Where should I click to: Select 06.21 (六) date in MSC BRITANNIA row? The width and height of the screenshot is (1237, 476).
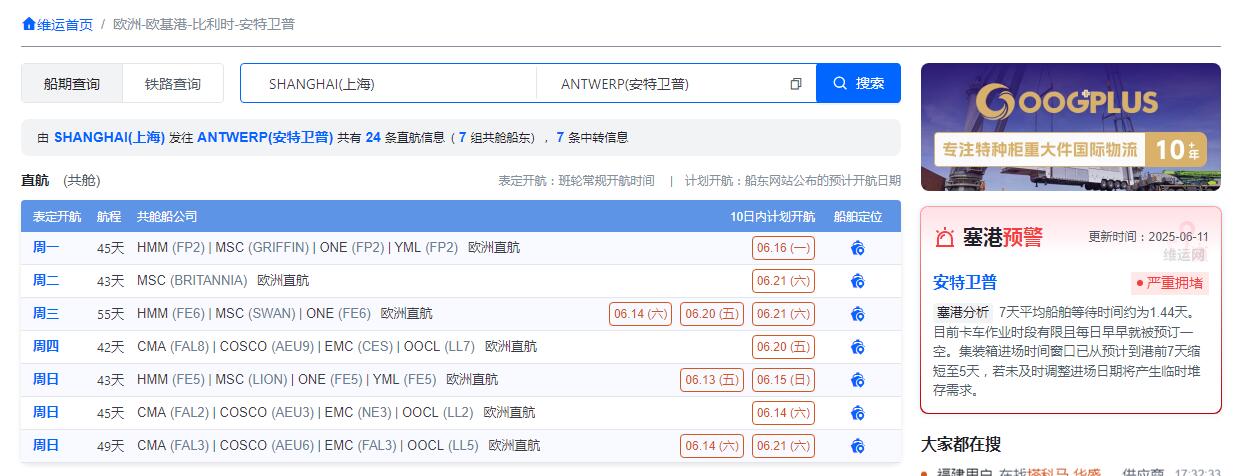point(783,281)
